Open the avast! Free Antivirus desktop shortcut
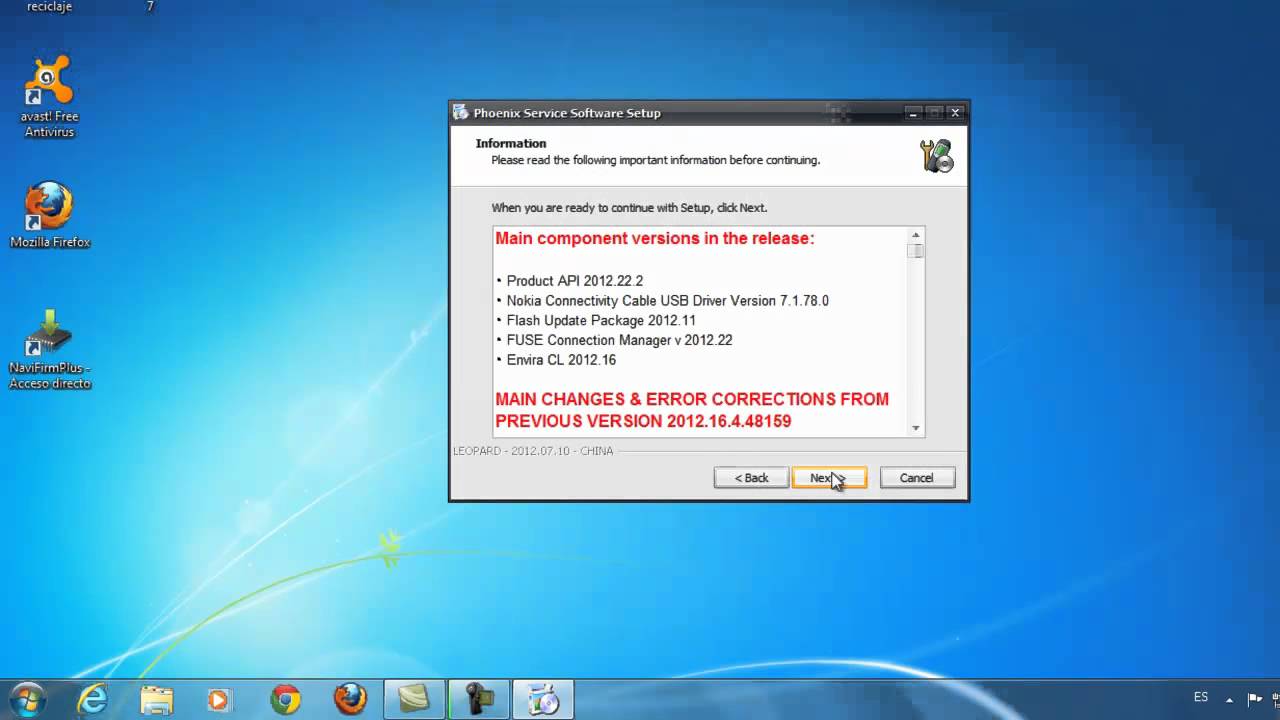The image size is (1280, 720). (x=49, y=97)
